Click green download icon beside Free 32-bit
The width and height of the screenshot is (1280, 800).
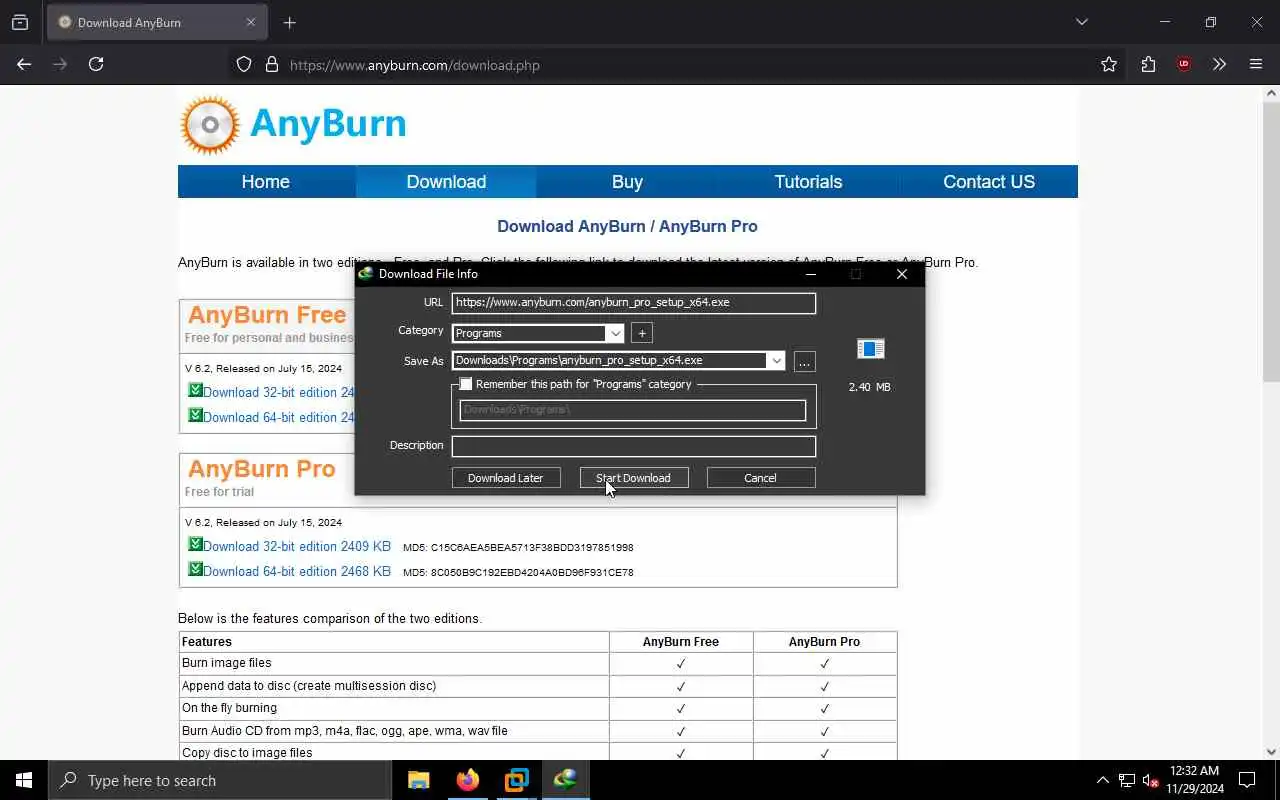[195, 390]
